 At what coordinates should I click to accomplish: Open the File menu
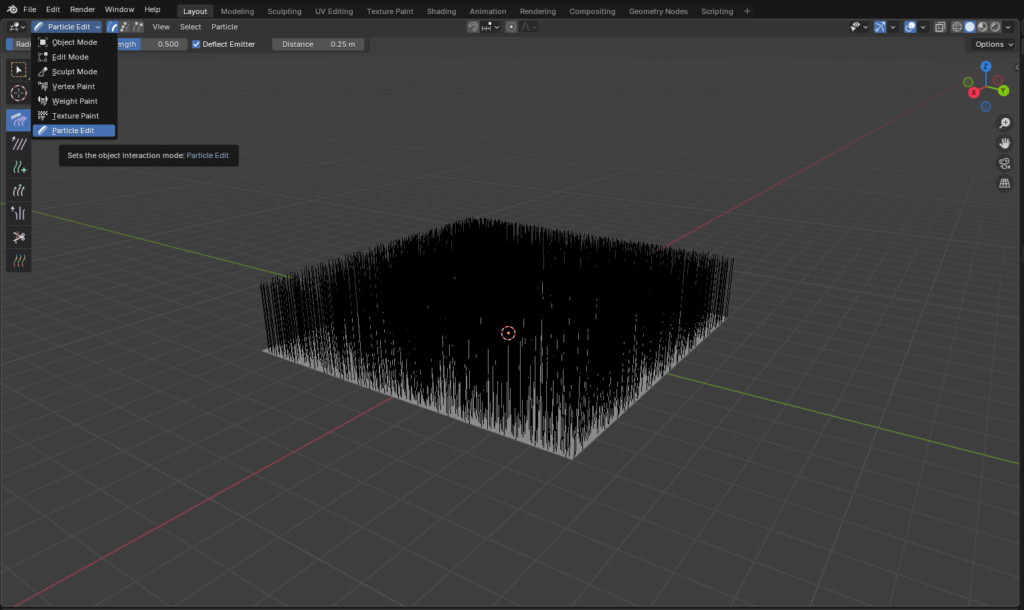tap(29, 10)
